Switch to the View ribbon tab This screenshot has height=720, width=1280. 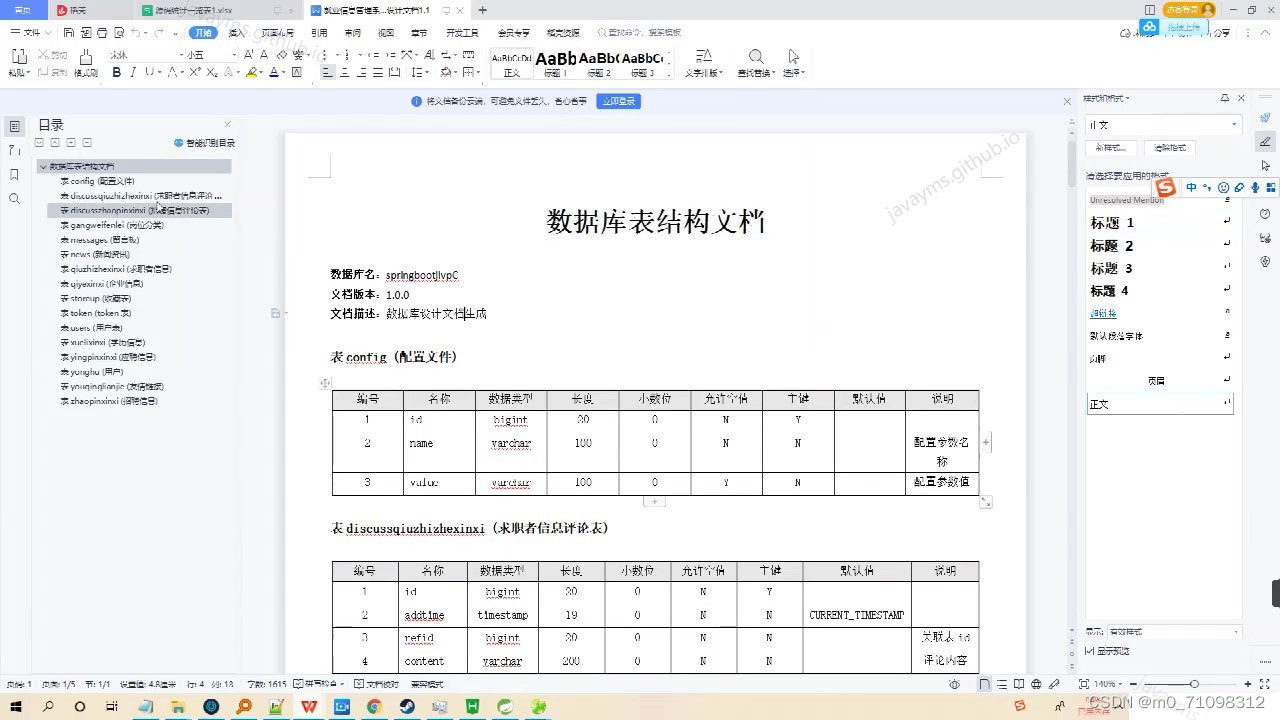[386, 33]
